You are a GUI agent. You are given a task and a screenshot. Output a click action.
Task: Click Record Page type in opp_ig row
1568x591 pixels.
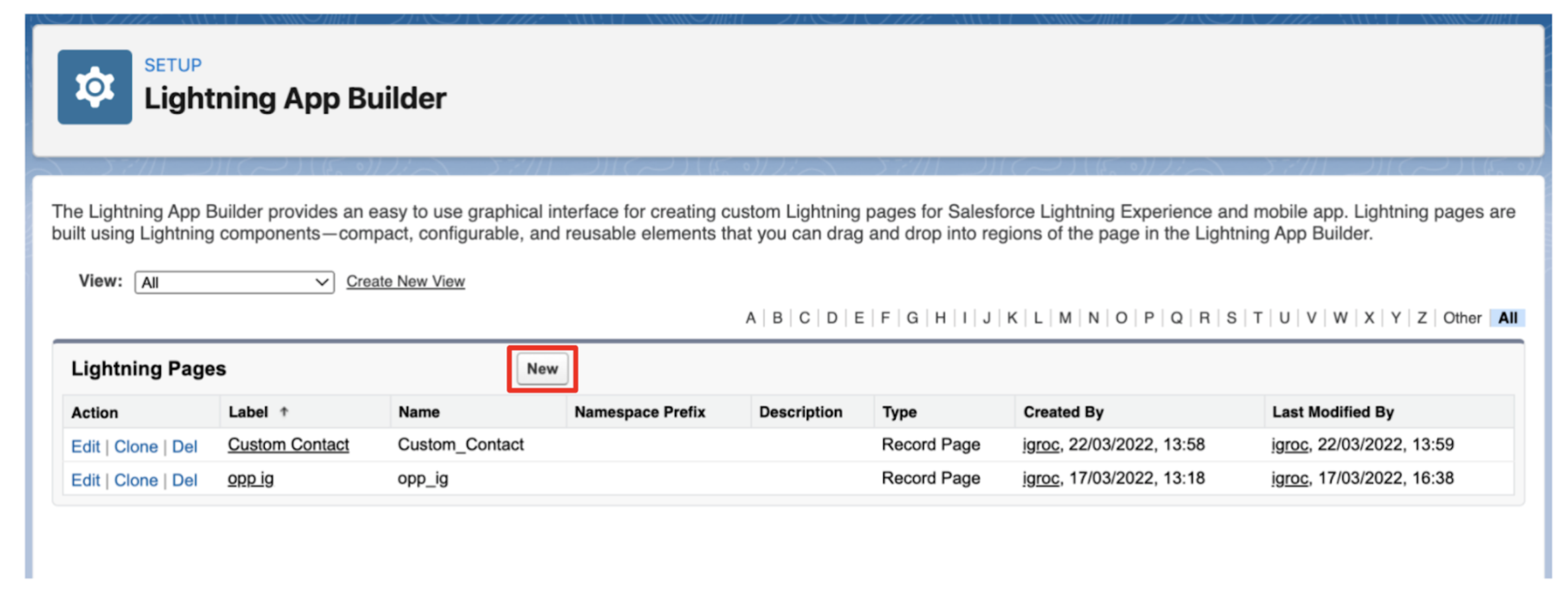[x=930, y=478]
